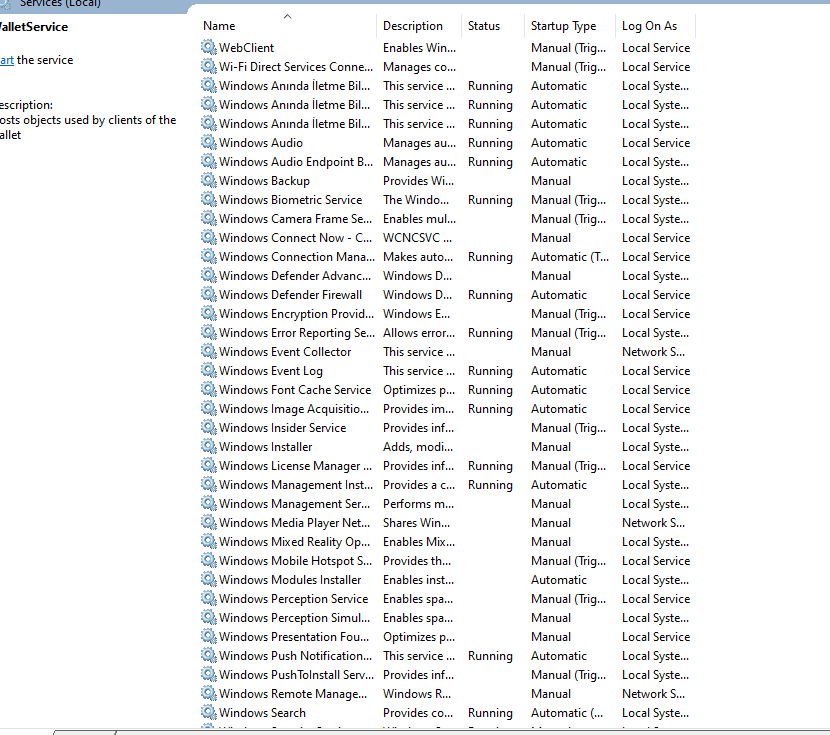Click the 'Windows R...' description cell
This screenshot has height=735, width=830.
click(x=417, y=694)
